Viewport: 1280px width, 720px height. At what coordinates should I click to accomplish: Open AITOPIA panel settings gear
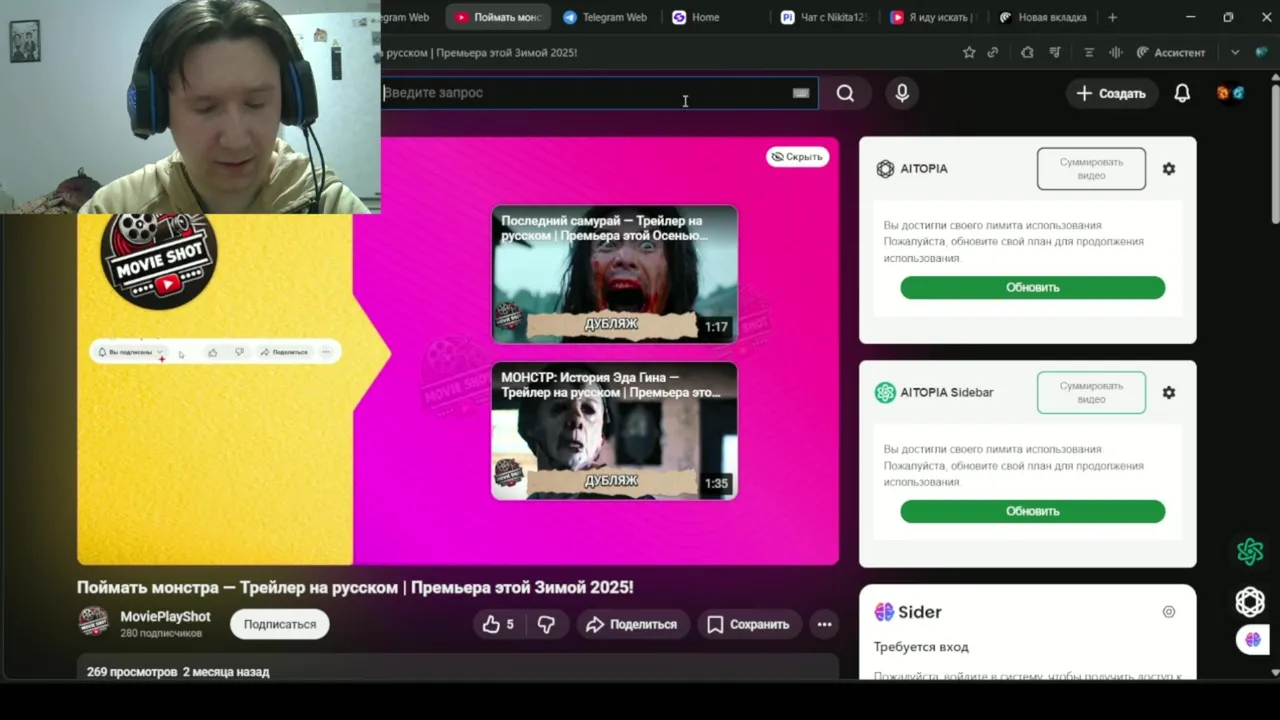[1169, 169]
